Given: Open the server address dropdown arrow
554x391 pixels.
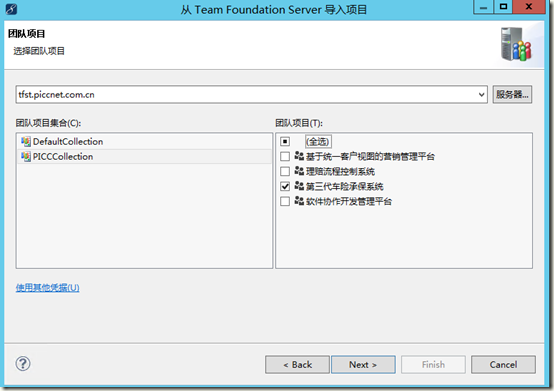Looking at the screenshot, I should [x=481, y=95].
